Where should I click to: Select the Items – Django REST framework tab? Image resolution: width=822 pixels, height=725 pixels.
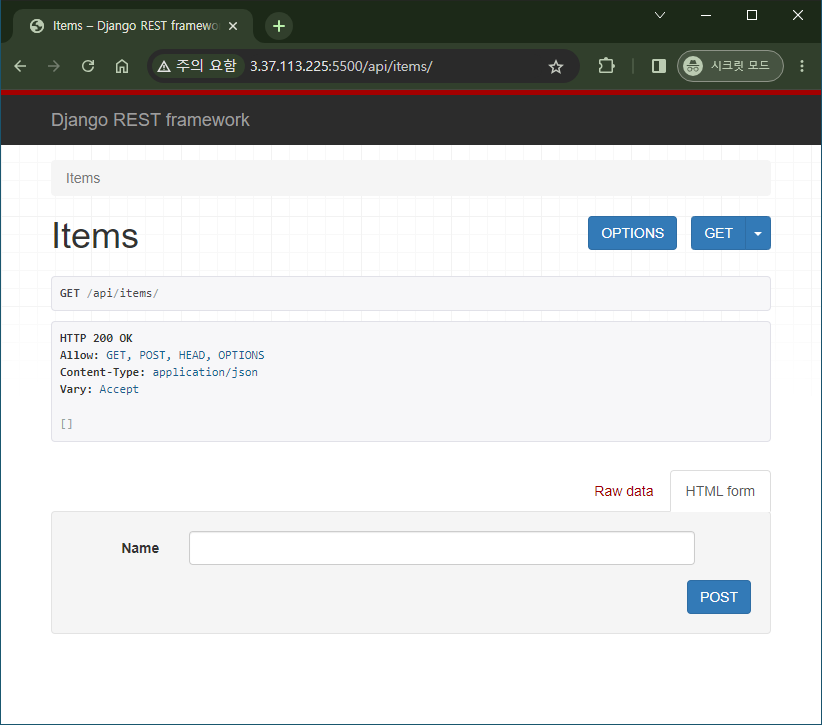coord(134,26)
